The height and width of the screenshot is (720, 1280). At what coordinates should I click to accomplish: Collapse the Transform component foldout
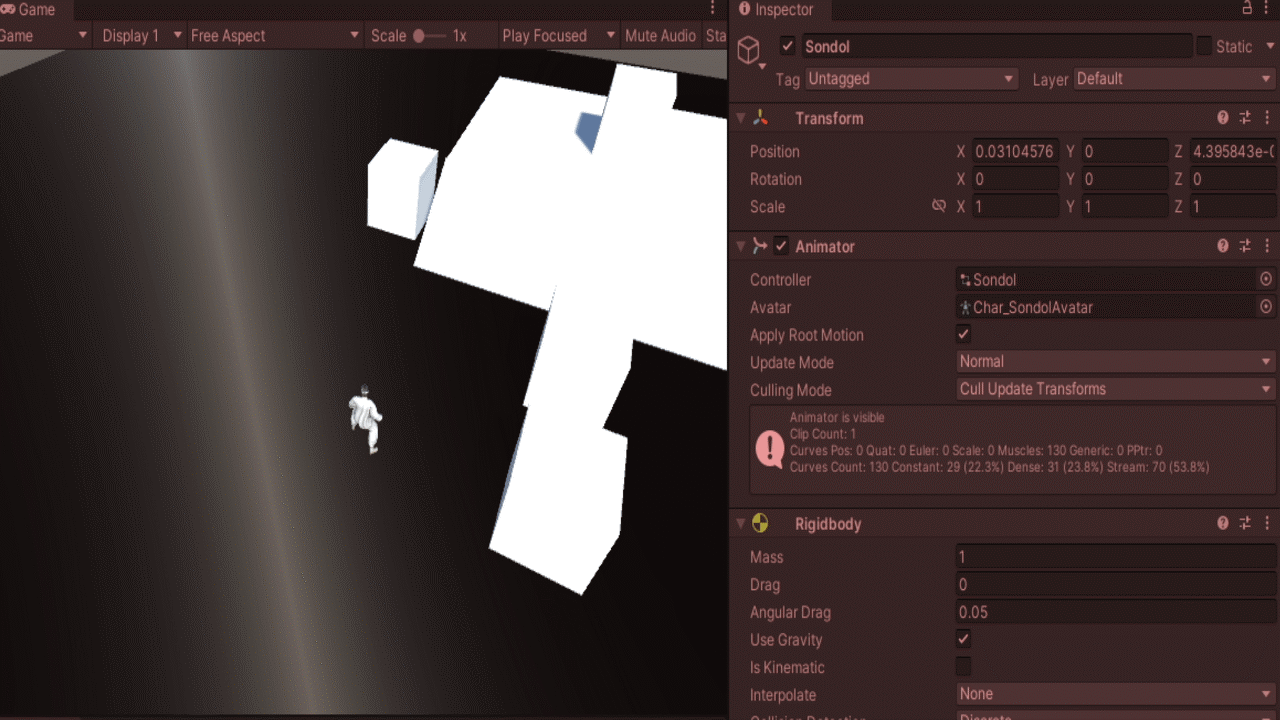point(741,118)
